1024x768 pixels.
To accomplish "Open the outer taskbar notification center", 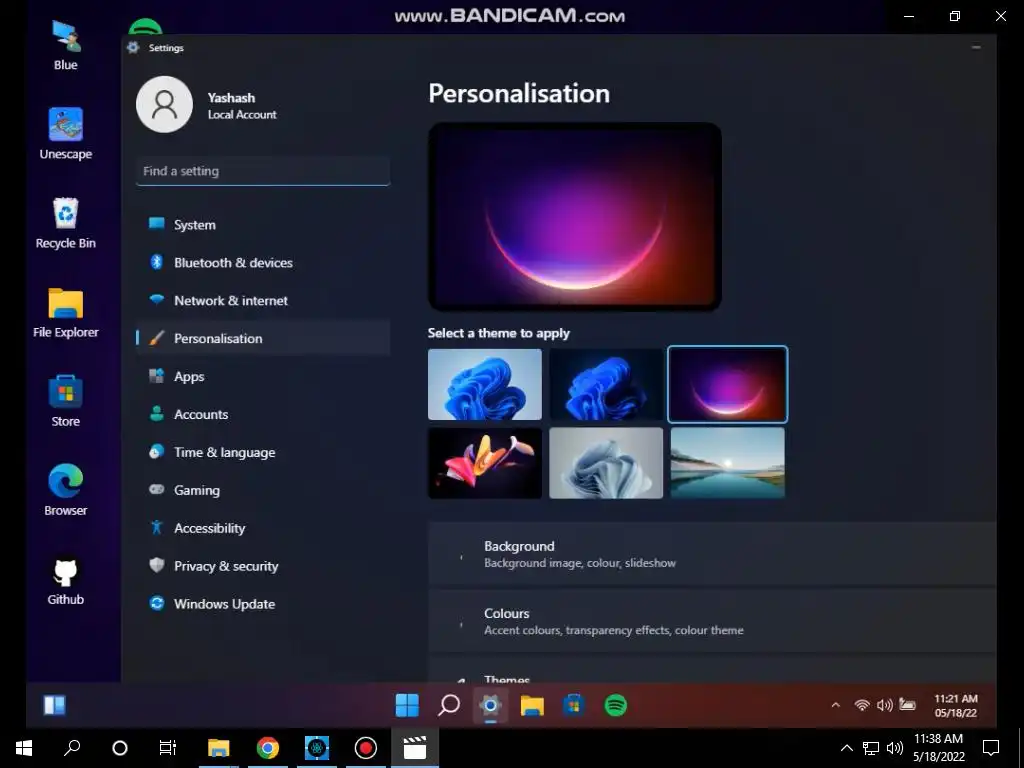I will pos(991,748).
